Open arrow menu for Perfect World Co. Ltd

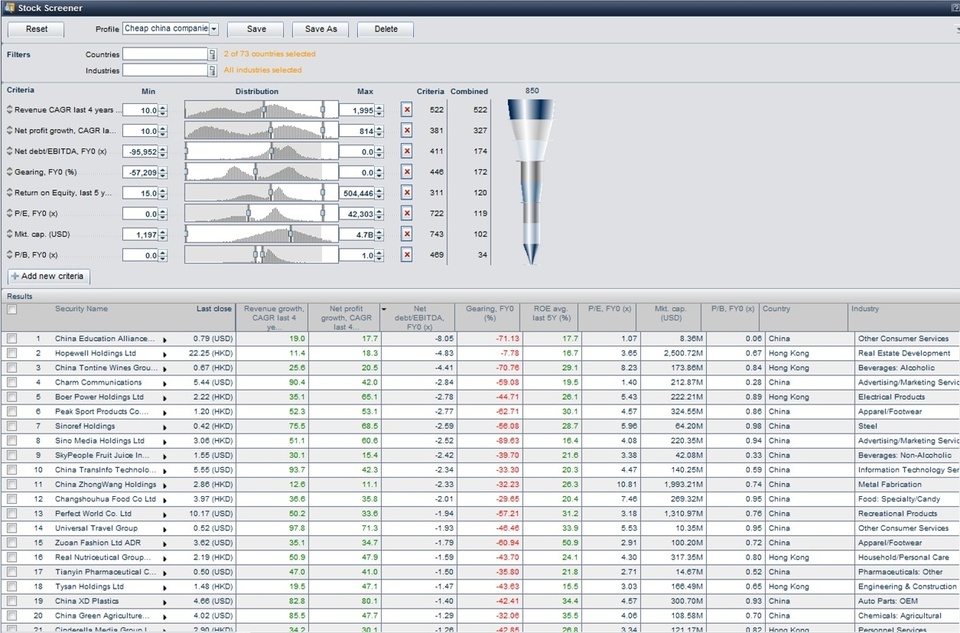pyautogui.click(x=165, y=514)
